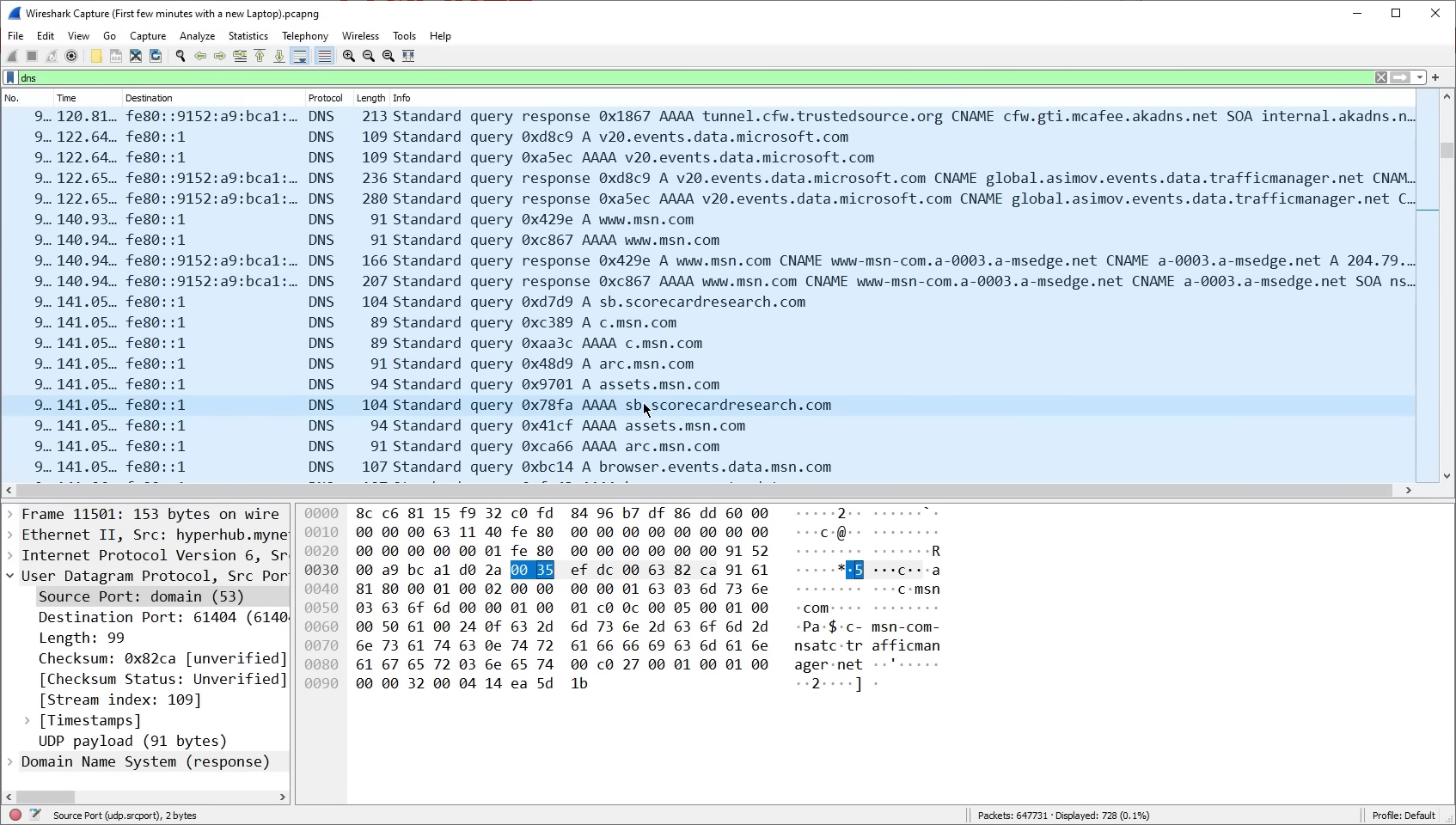This screenshot has width=1456, height=825.
Task: Click the display filter bookmark icon
Action: (x=10, y=77)
